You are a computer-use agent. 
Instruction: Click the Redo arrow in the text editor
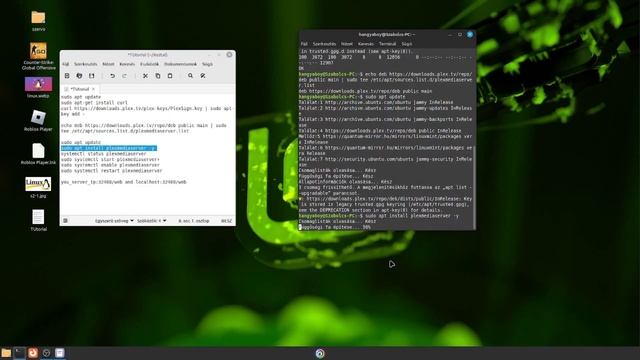tap(124, 76)
